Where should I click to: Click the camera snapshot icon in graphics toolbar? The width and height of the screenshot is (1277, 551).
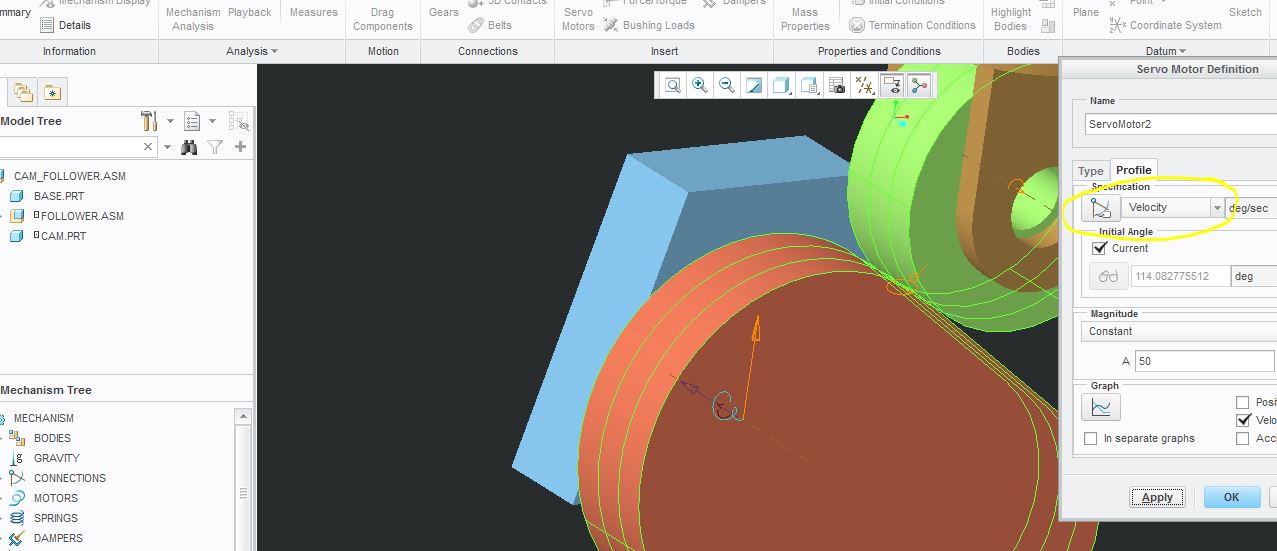pos(837,86)
